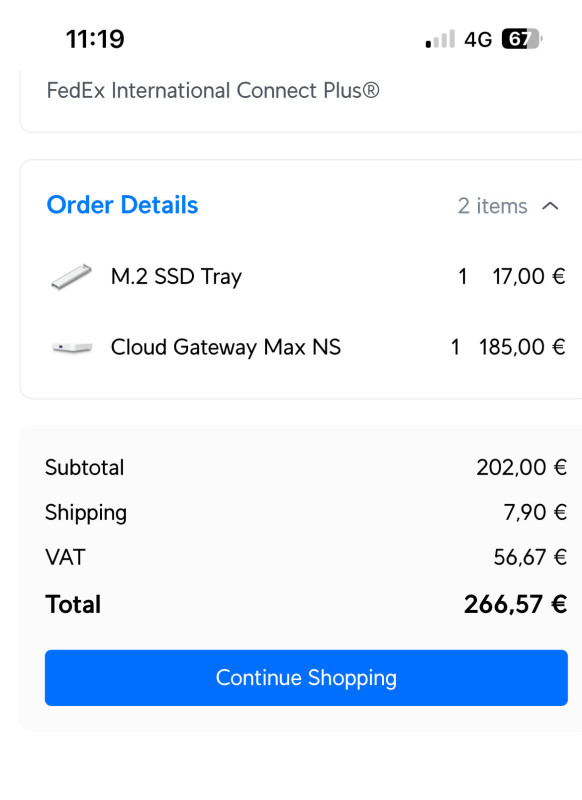Tap the 2 items count label
Image resolution: width=582 pixels, height=800 pixels.
[492, 206]
